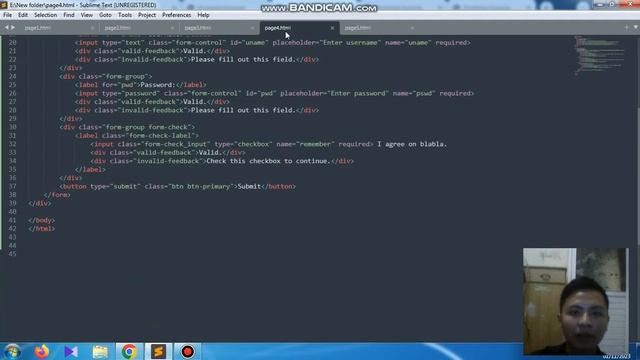The height and width of the screenshot is (360, 640).
Task: Open the Find menu
Action: coord(69,15)
